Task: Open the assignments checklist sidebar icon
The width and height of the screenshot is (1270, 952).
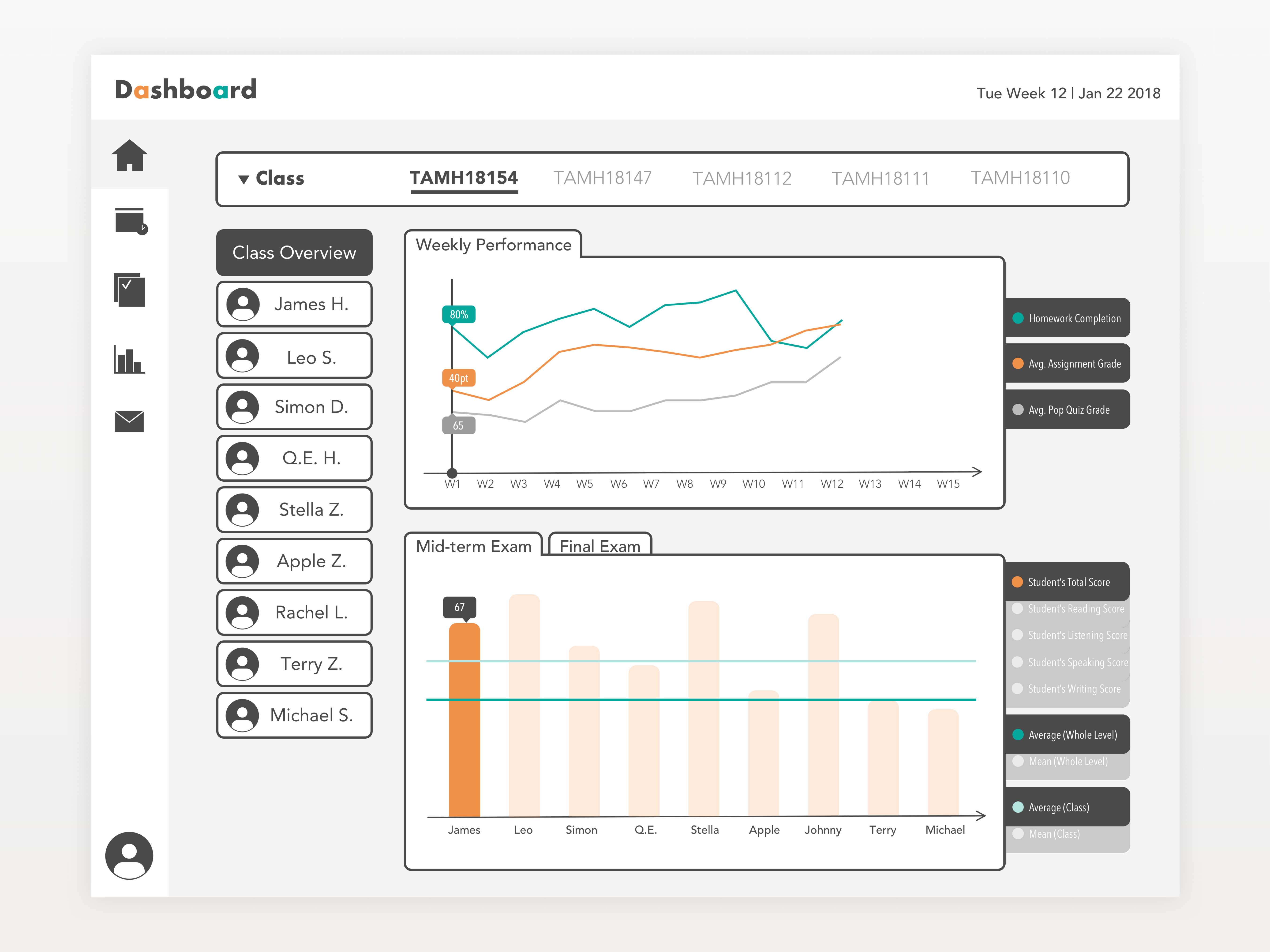Action: 130,290
